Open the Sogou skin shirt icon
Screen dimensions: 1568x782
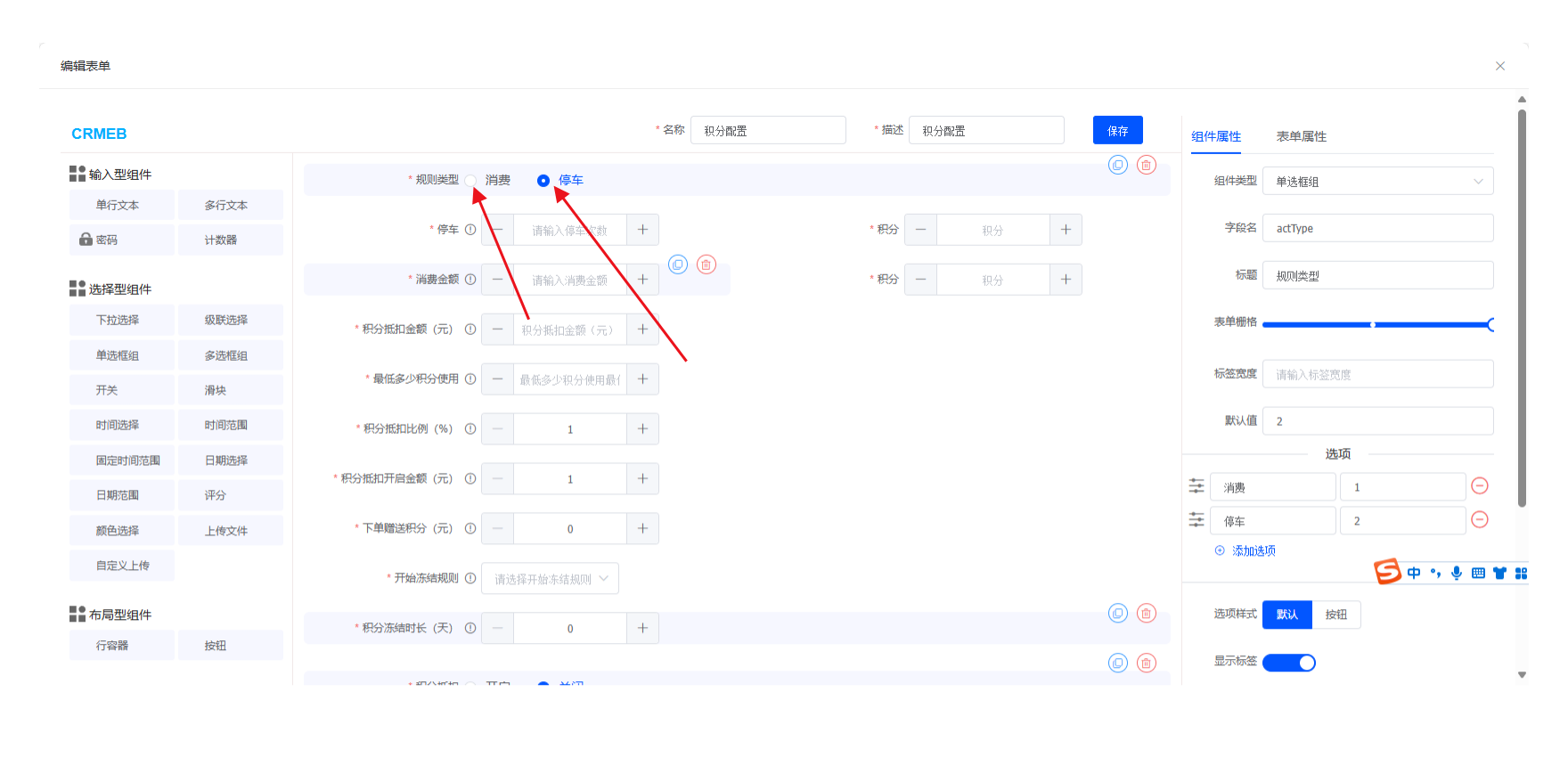(1500, 573)
